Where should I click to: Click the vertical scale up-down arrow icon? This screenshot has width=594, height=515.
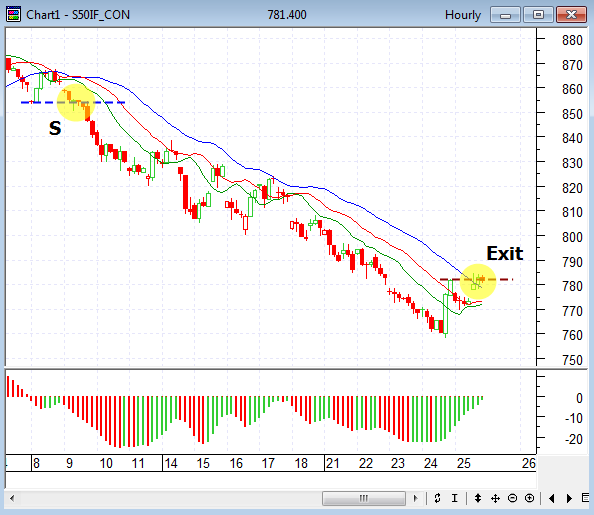point(478,498)
